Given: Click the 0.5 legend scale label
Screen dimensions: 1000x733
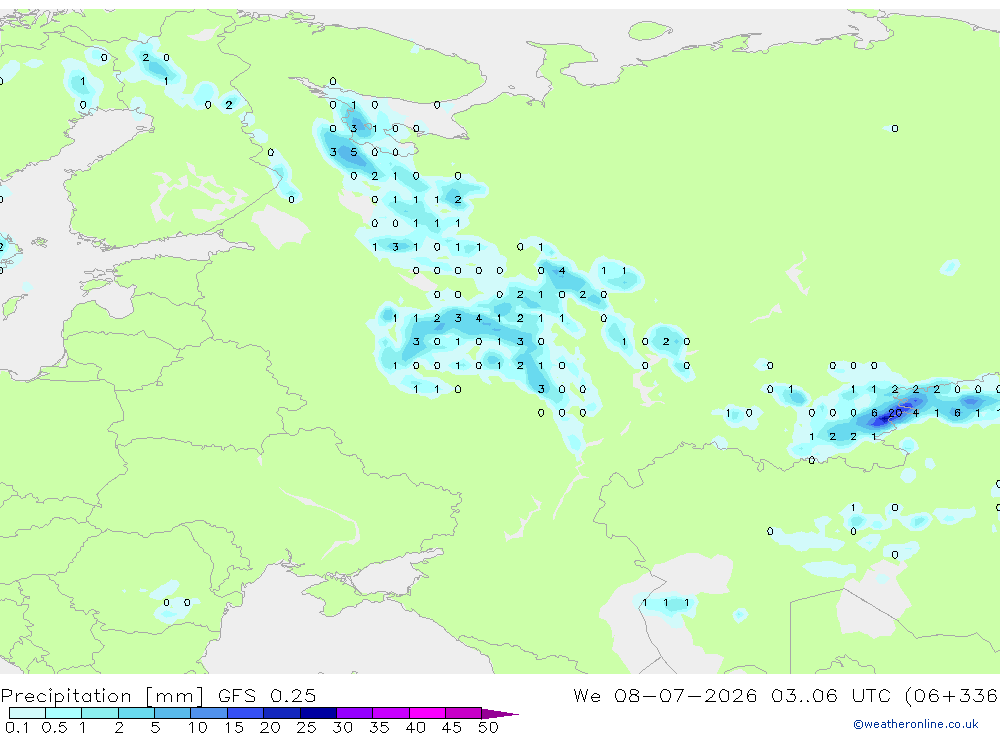Looking at the screenshot, I should [x=54, y=727].
